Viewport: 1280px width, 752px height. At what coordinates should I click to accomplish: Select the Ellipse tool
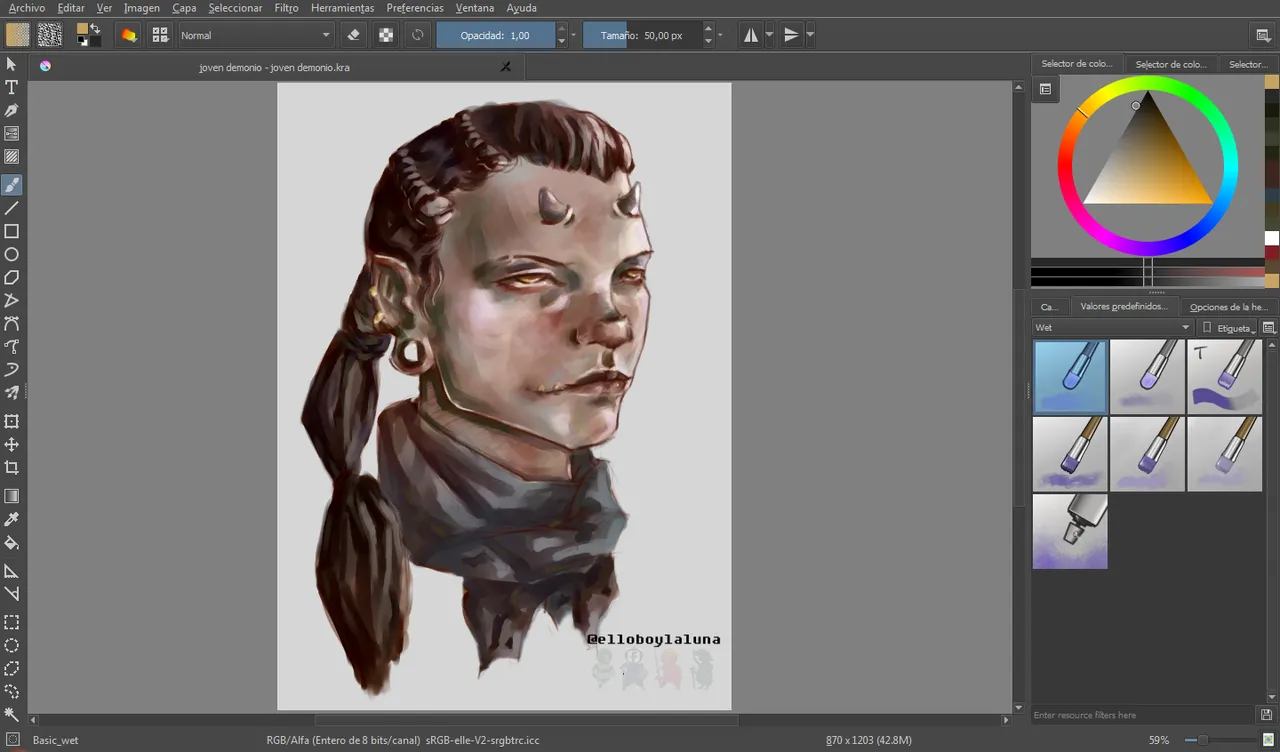point(12,254)
